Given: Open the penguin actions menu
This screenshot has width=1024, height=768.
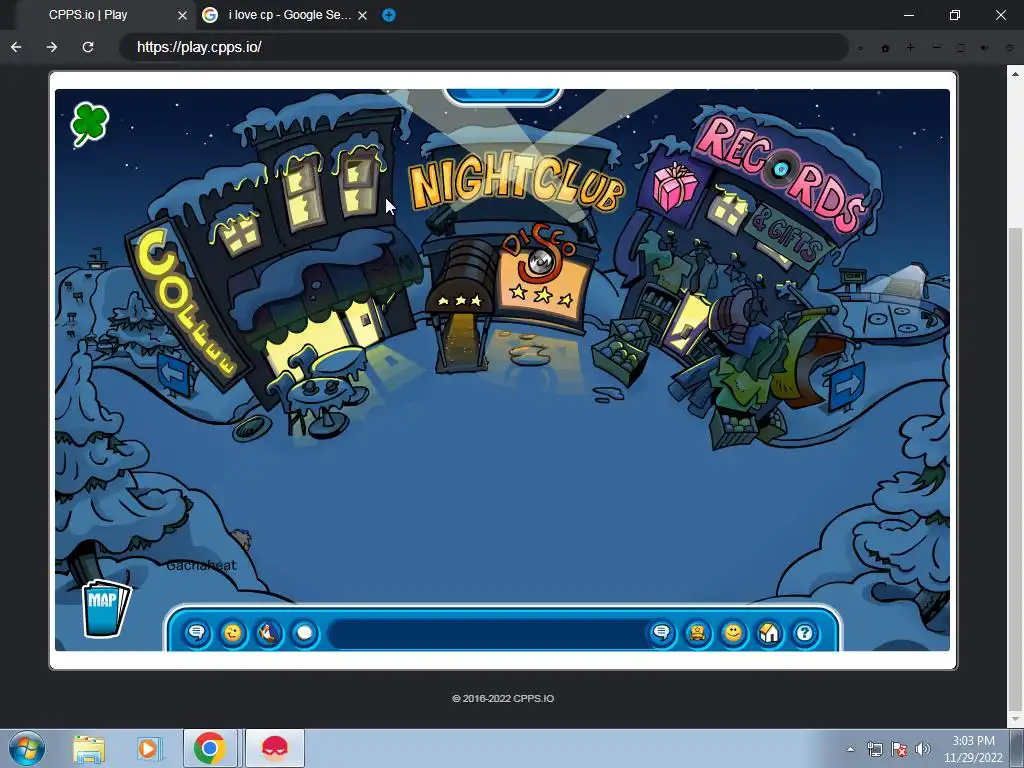Looking at the screenshot, I should (268, 633).
